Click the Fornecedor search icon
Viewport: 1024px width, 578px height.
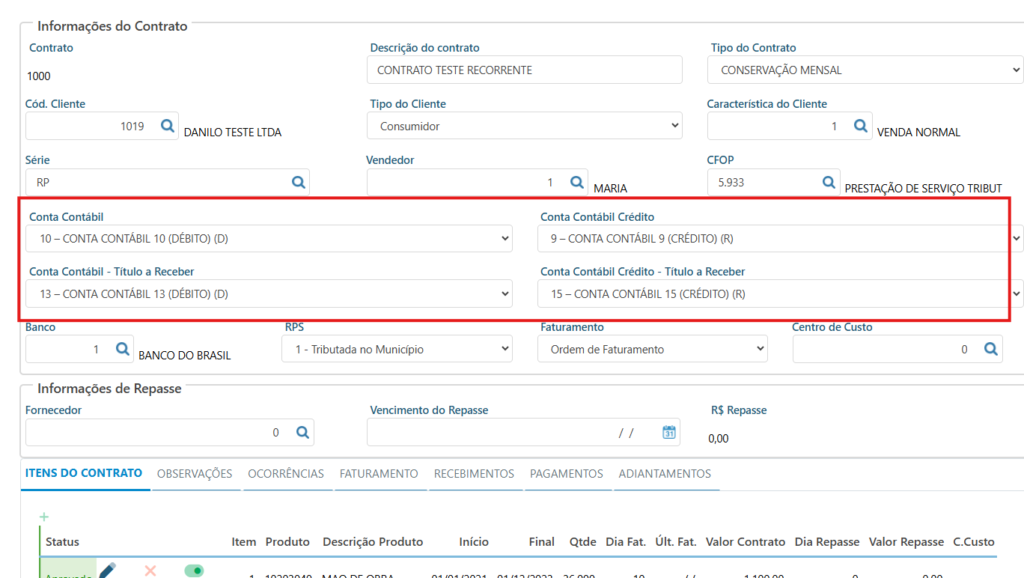(302, 432)
